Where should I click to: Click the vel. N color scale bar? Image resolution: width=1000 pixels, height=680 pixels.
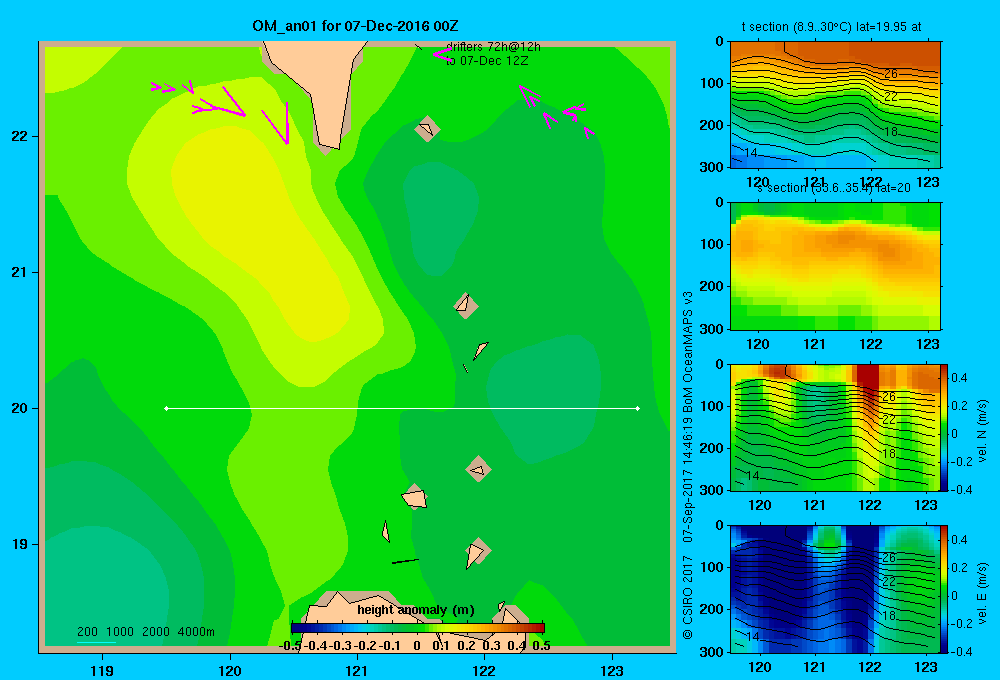coord(944,427)
